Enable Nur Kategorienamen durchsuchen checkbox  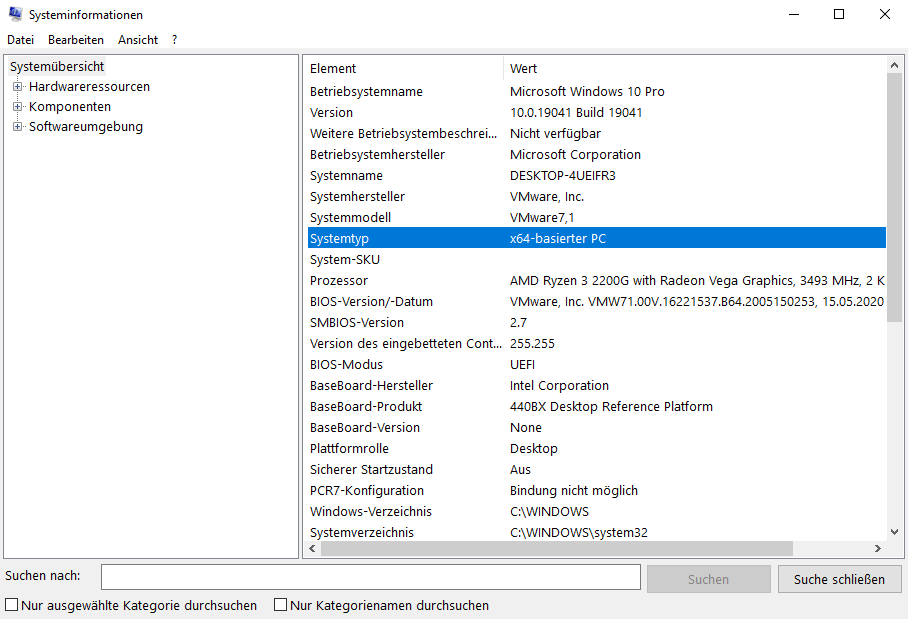(281, 605)
